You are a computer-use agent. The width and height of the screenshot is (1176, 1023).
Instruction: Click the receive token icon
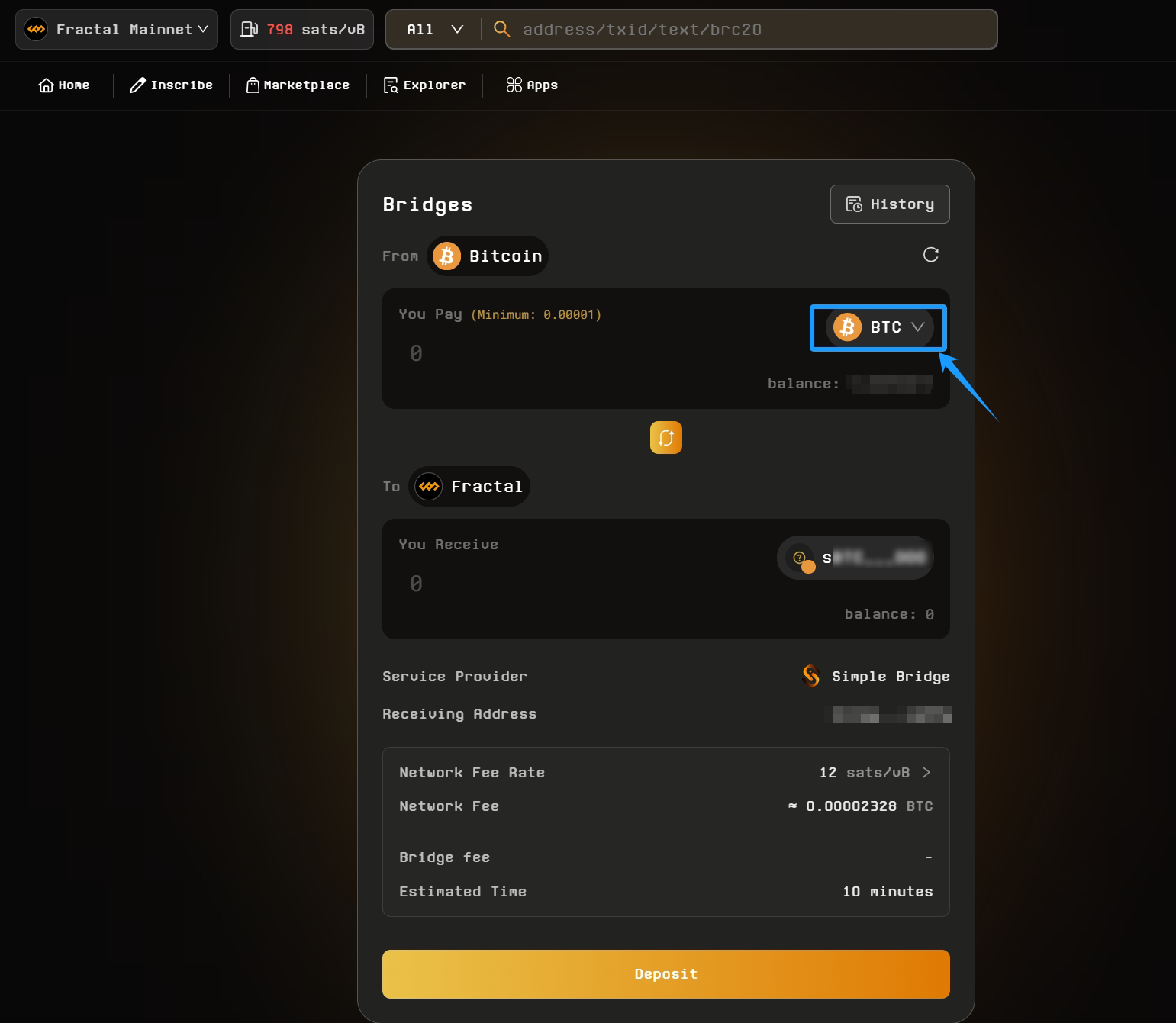801,559
